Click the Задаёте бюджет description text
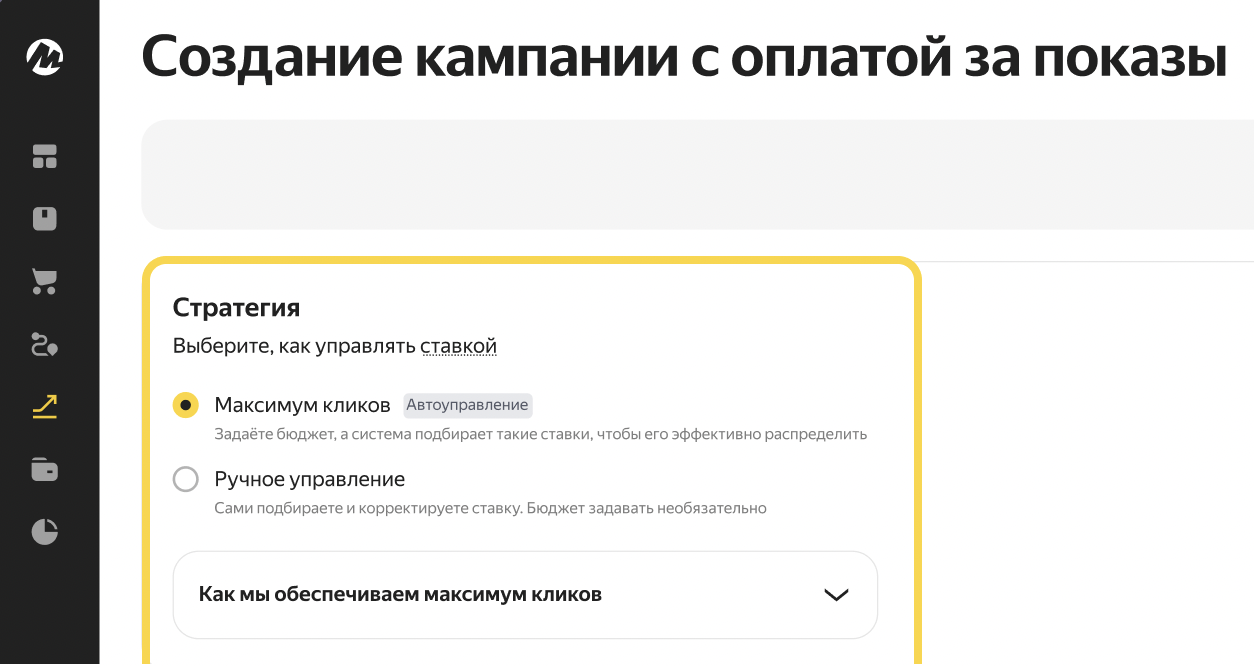This screenshot has width=1254, height=666. coord(541,435)
